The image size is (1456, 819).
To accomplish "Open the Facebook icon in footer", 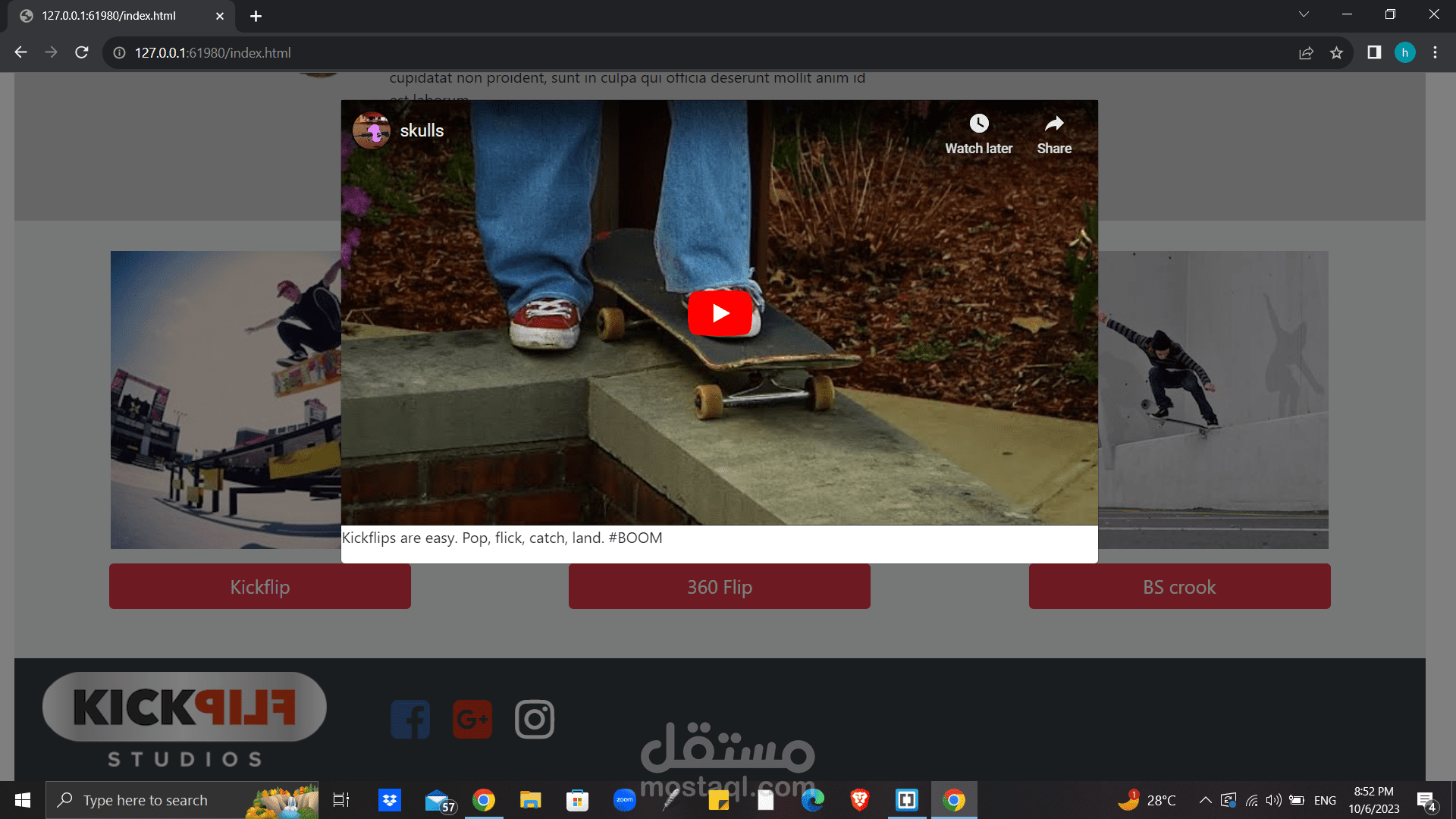I will [410, 719].
